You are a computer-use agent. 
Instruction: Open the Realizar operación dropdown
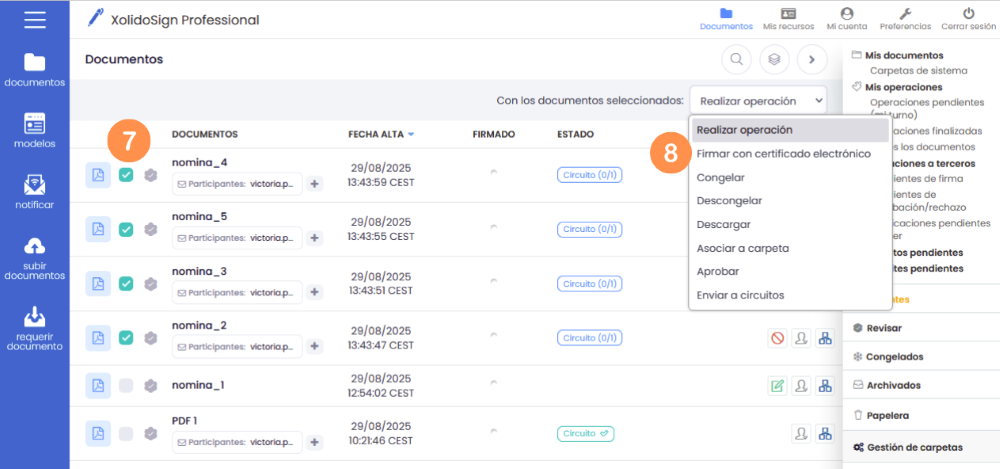coord(759,101)
